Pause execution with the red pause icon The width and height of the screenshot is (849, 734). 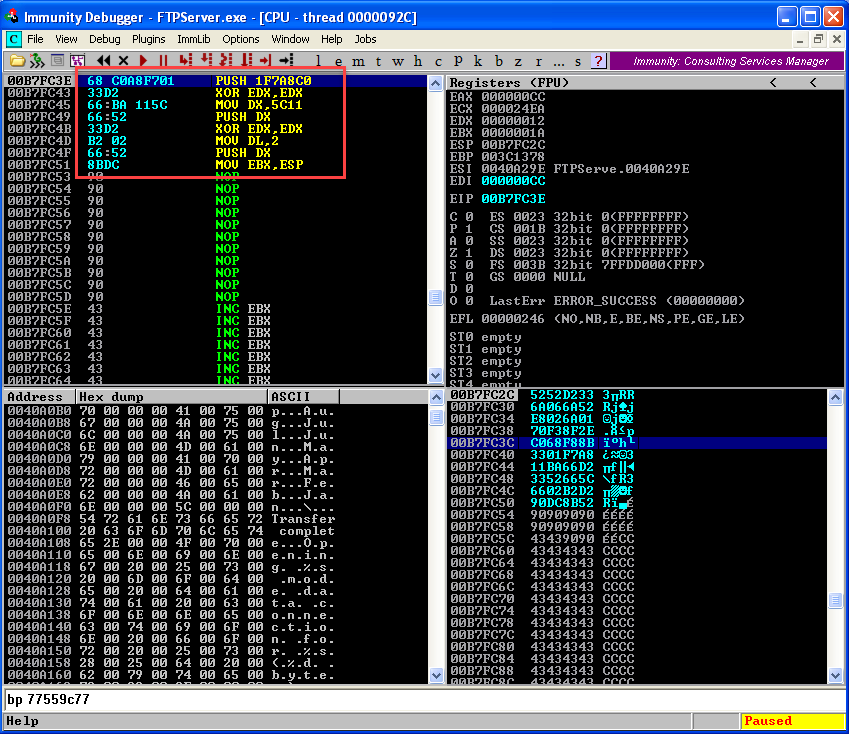(164, 61)
